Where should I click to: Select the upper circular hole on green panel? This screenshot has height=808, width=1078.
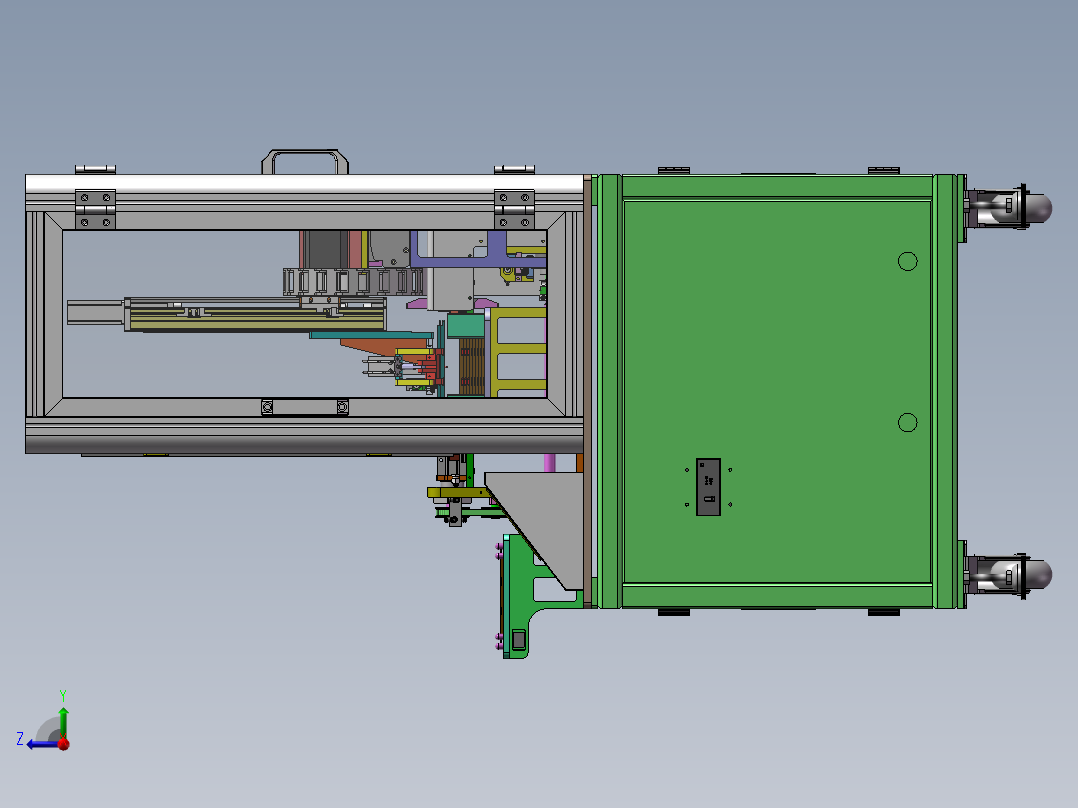[908, 261]
